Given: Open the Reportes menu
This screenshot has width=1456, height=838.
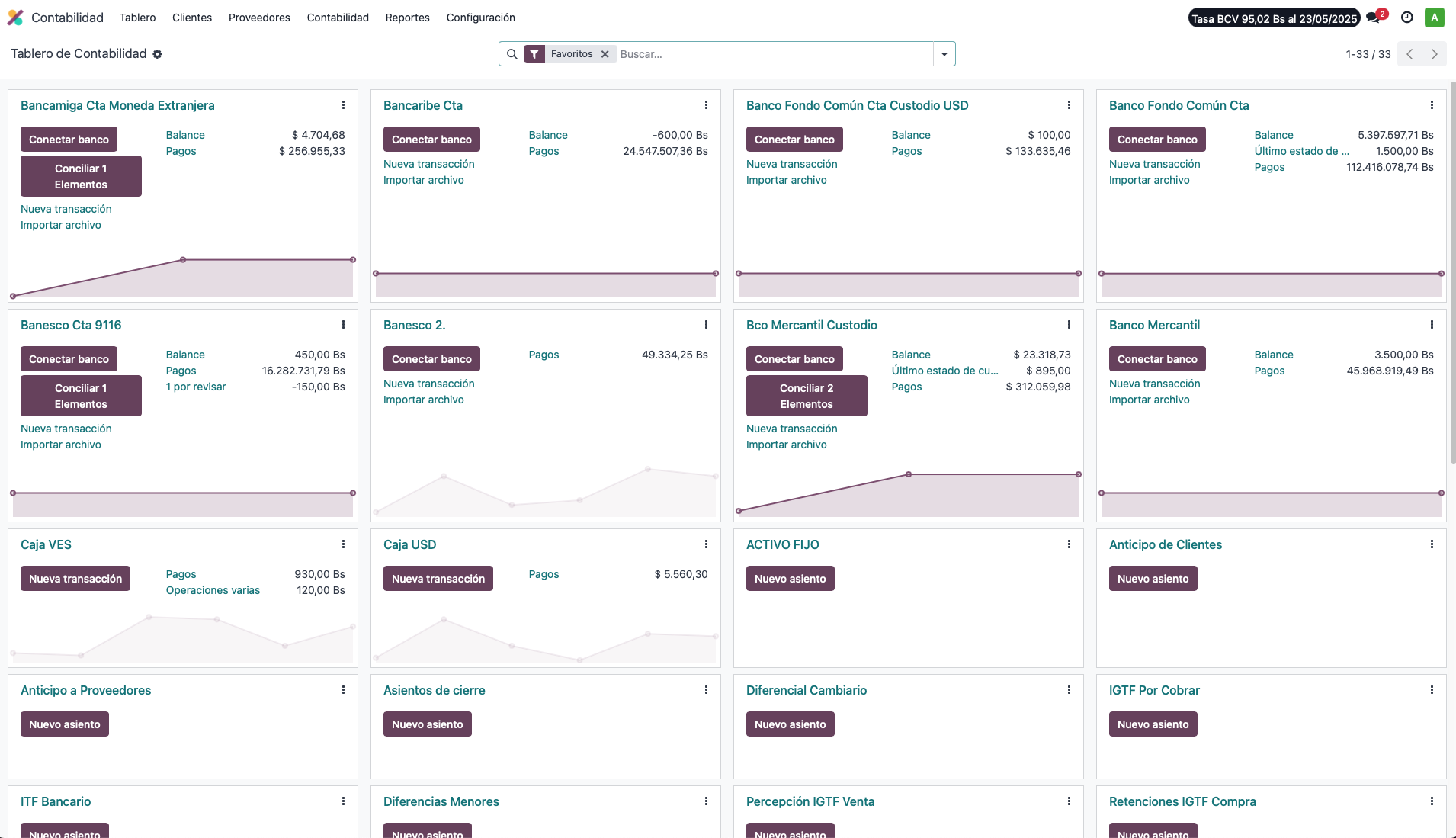Looking at the screenshot, I should coord(408,18).
